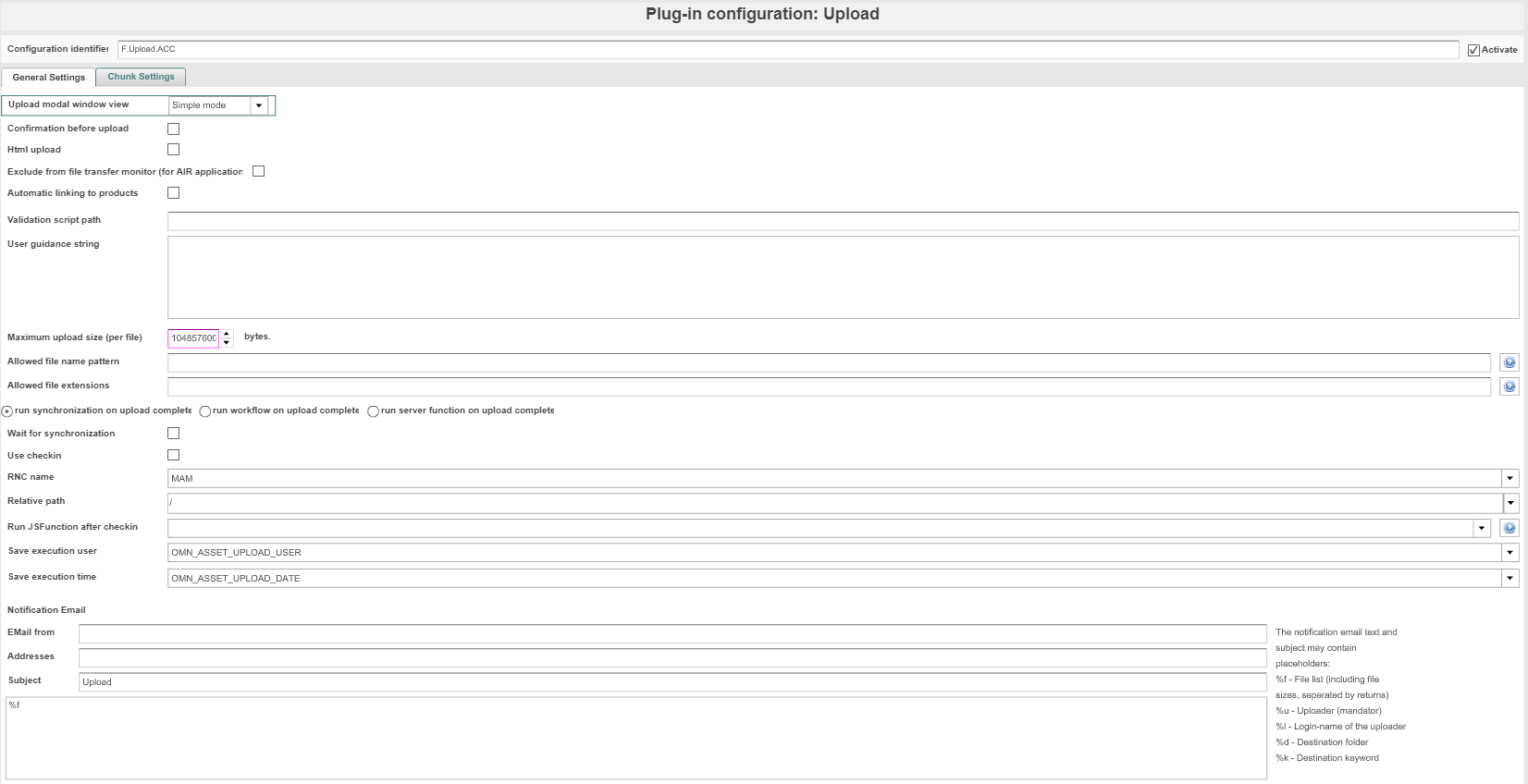Click the 'Notification Email' section heading
1528x784 pixels.
click(x=46, y=610)
